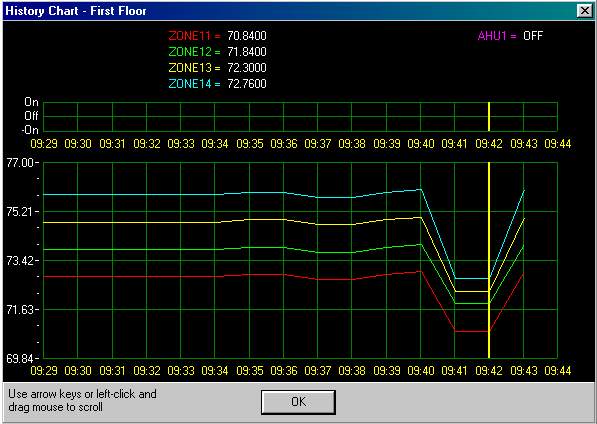Click the scroll instruction text at the bottom
Viewport: 597px width, 424px height.
click(x=82, y=400)
